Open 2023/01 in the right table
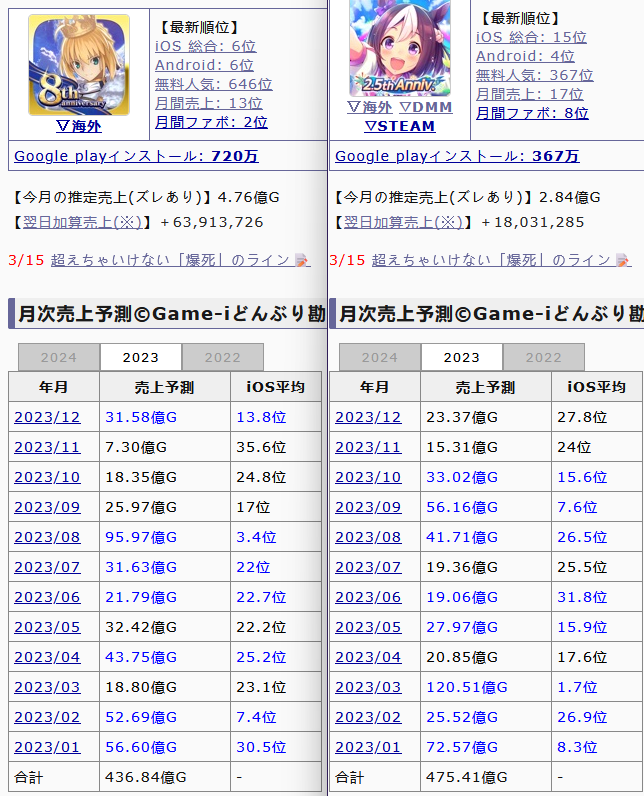This screenshot has width=644, height=796. click(368, 747)
